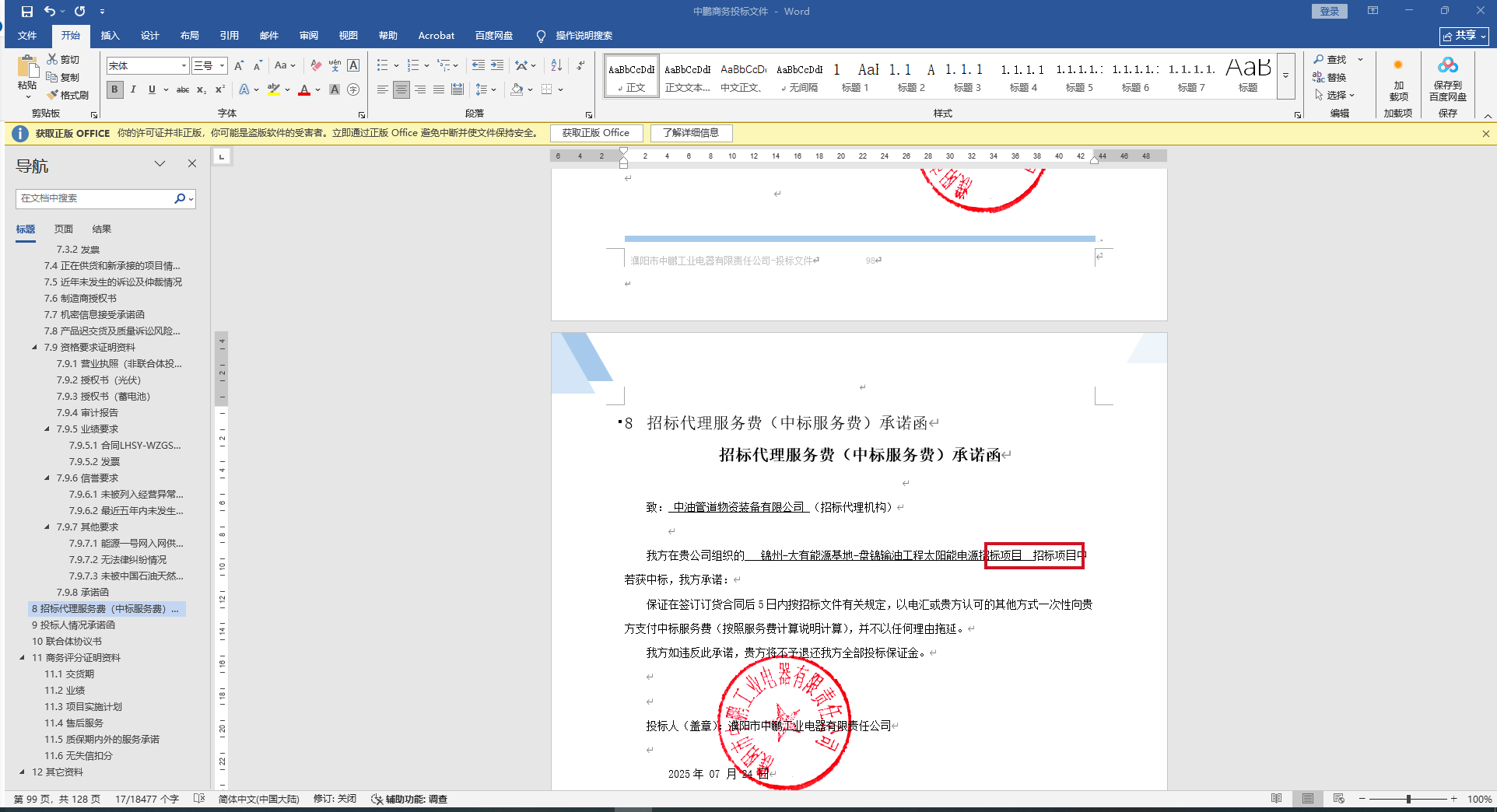The height and width of the screenshot is (812, 1497).
Task: Copy the selection using 复制
Action: click(x=62, y=77)
